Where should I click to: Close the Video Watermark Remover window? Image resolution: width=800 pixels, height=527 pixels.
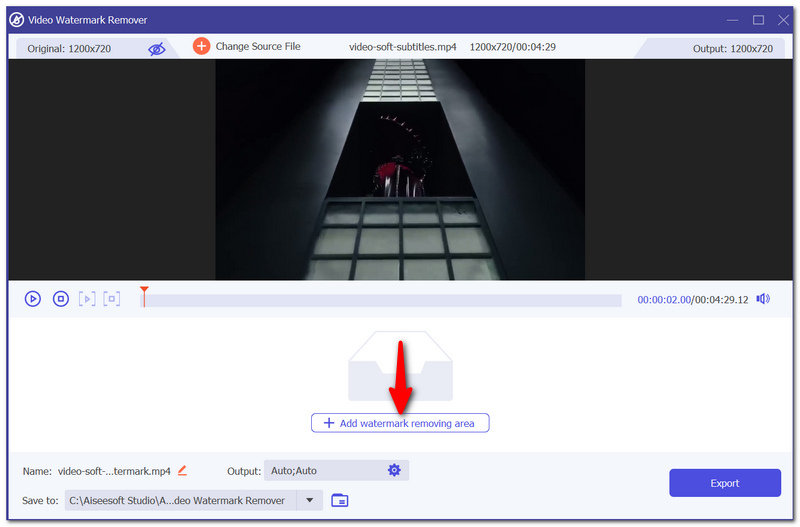783,20
